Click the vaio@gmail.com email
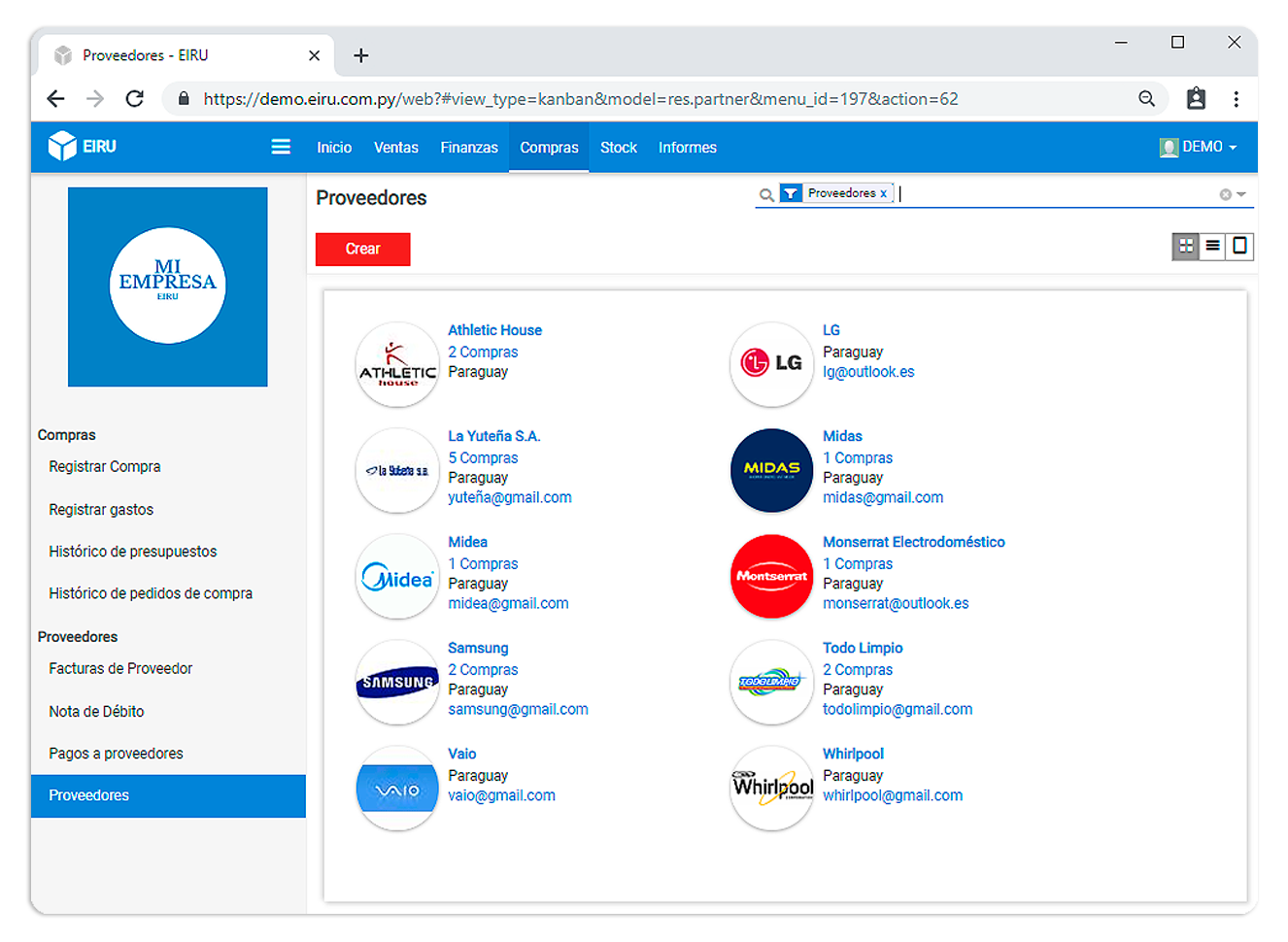 point(501,795)
